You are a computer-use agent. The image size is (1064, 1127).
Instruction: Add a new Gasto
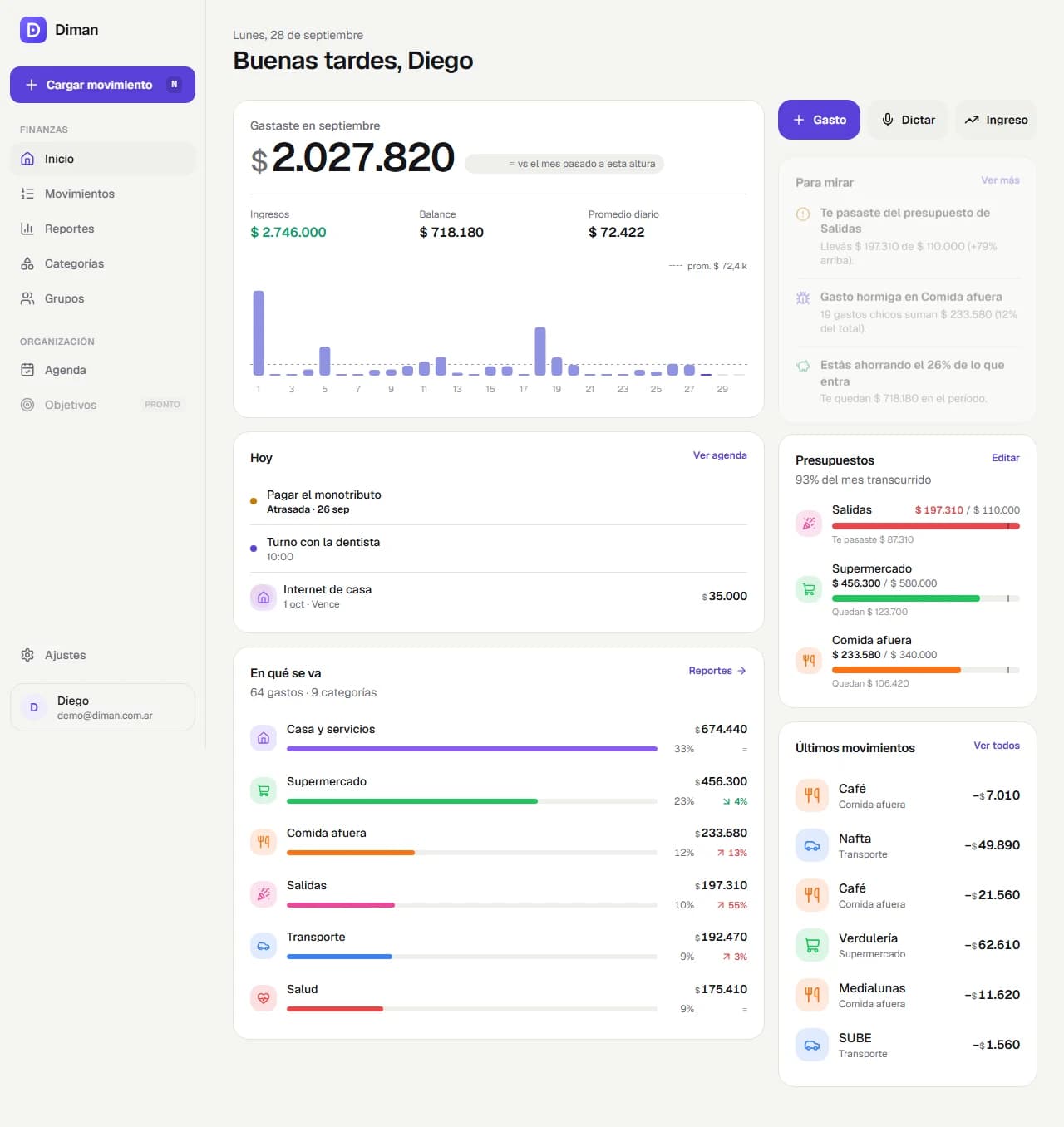[819, 120]
